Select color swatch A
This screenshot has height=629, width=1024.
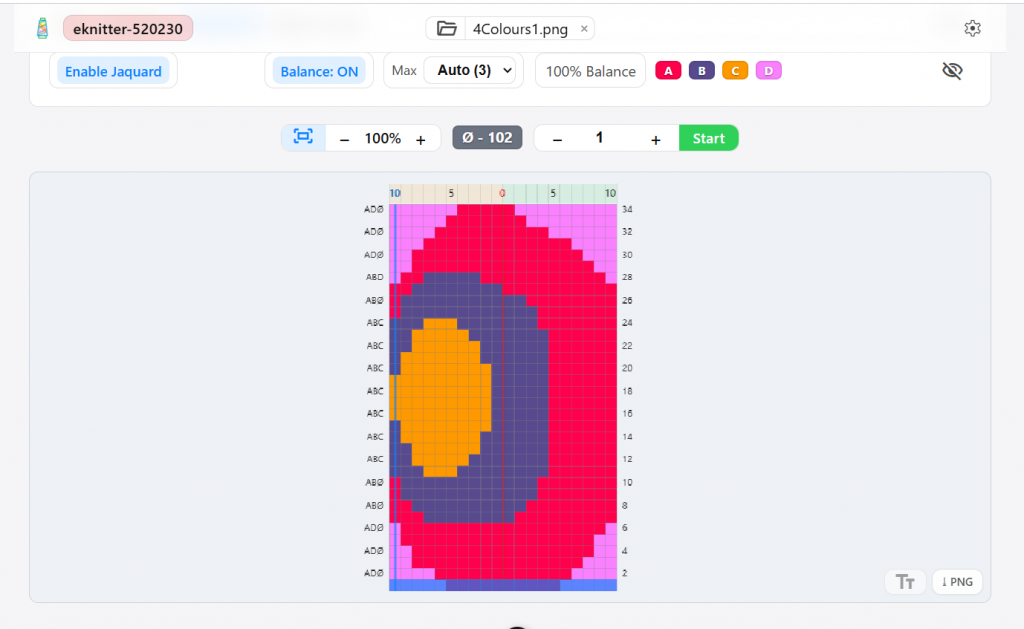click(x=668, y=71)
